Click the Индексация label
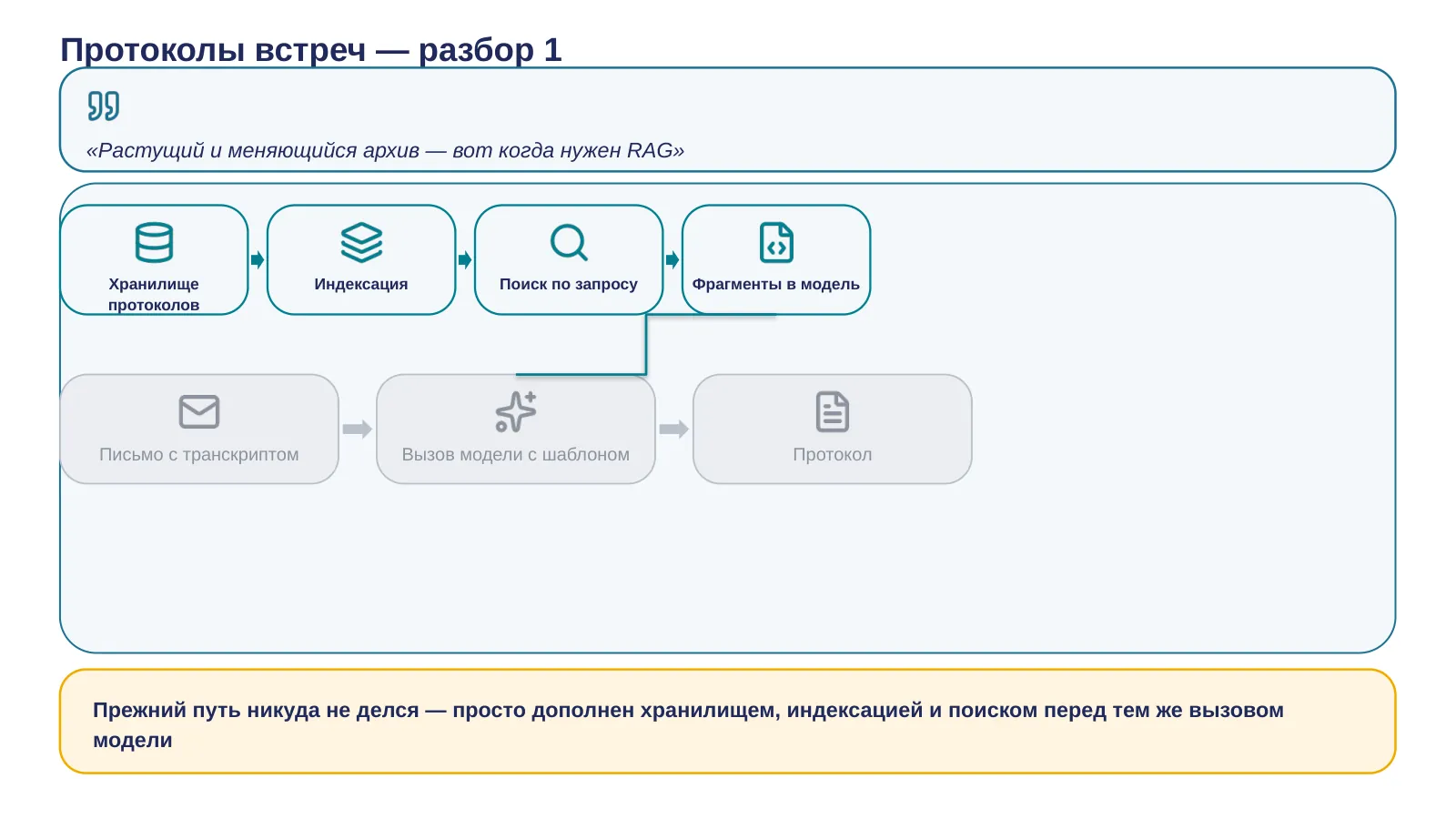This screenshot has height=819, width=1456. [x=361, y=284]
